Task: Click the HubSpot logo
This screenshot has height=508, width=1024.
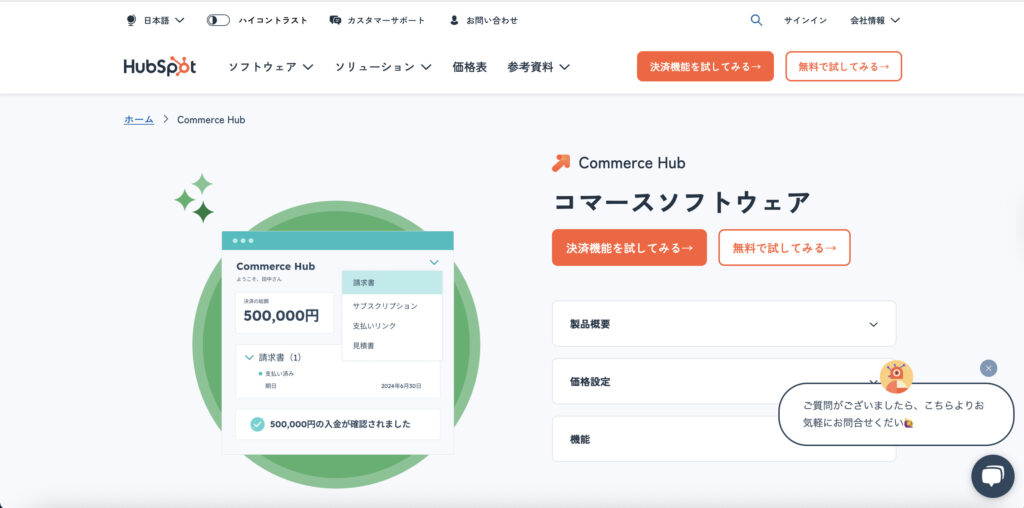Action: [160, 67]
